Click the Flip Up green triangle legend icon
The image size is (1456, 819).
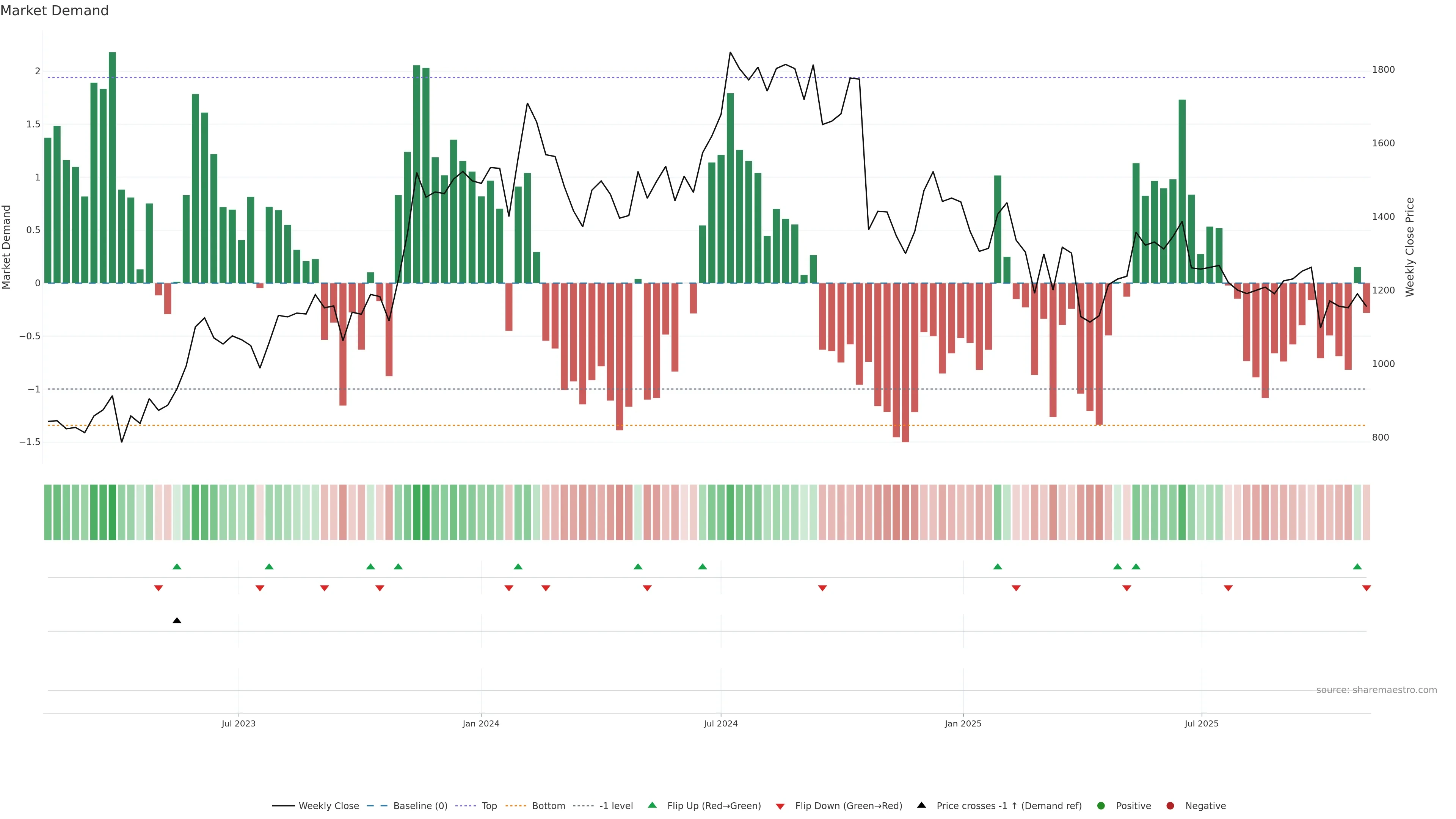pos(652,805)
